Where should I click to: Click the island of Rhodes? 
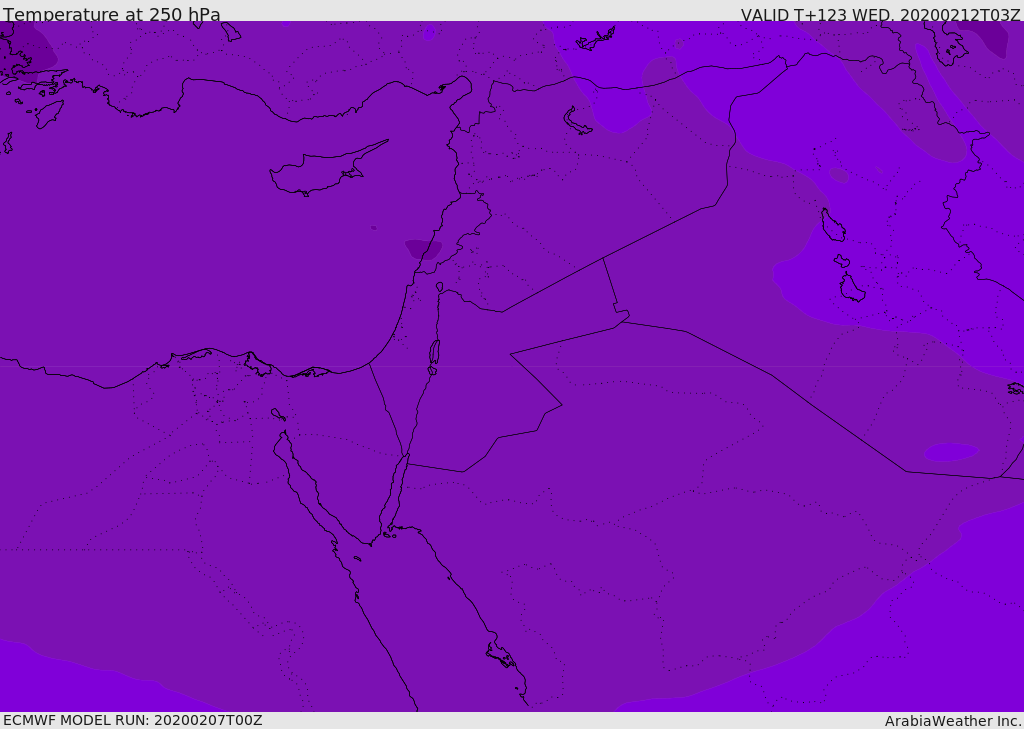[x=48, y=113]
